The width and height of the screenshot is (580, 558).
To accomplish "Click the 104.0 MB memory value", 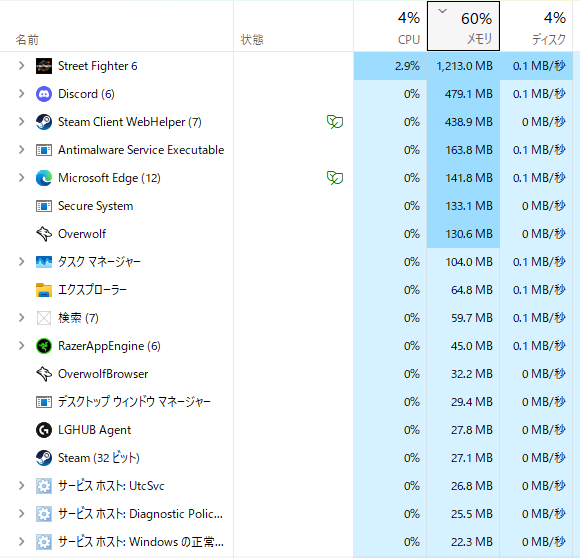I will [x=469, y=262].
